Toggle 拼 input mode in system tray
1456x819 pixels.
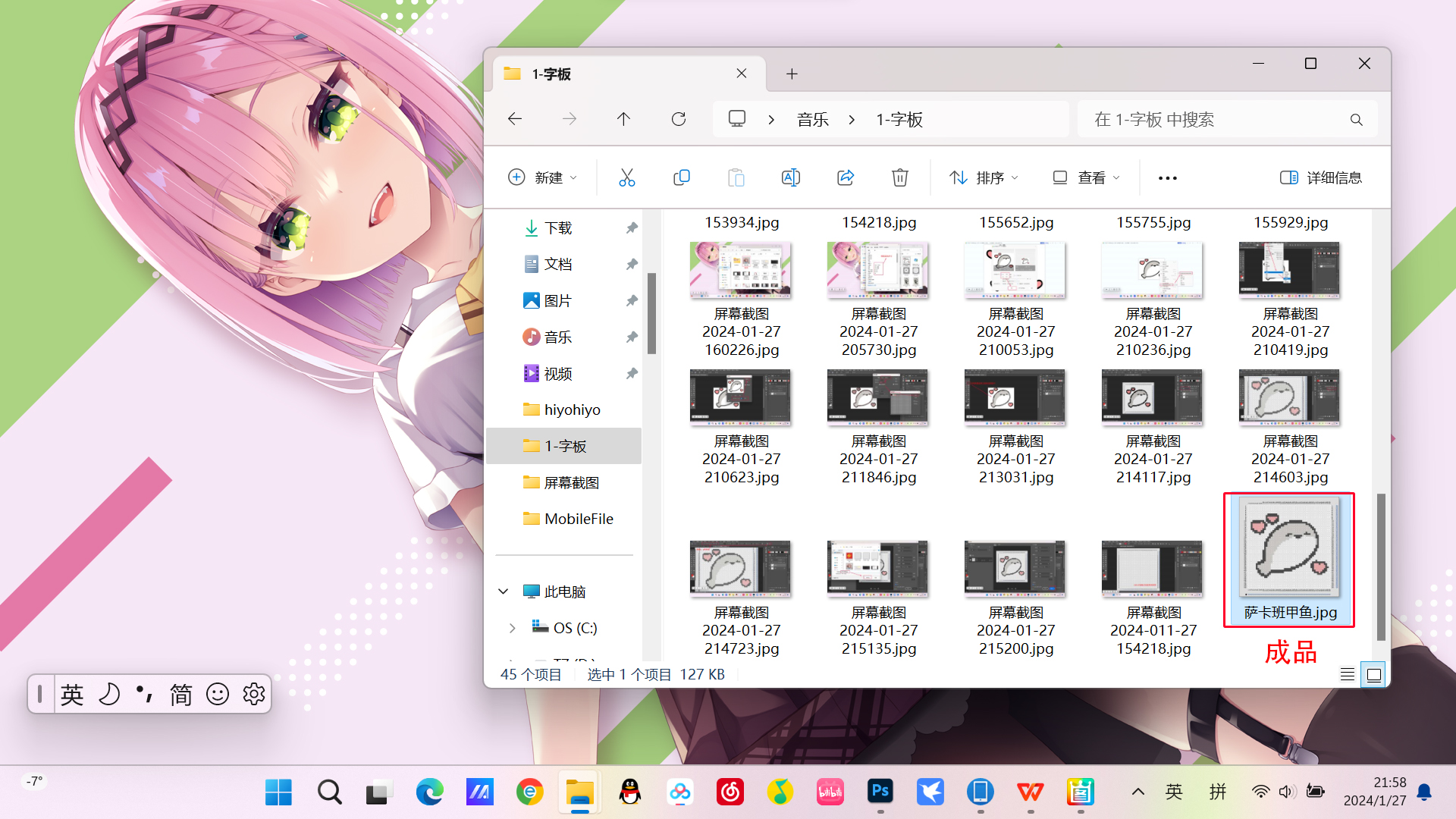click(x=1218, y=792)
